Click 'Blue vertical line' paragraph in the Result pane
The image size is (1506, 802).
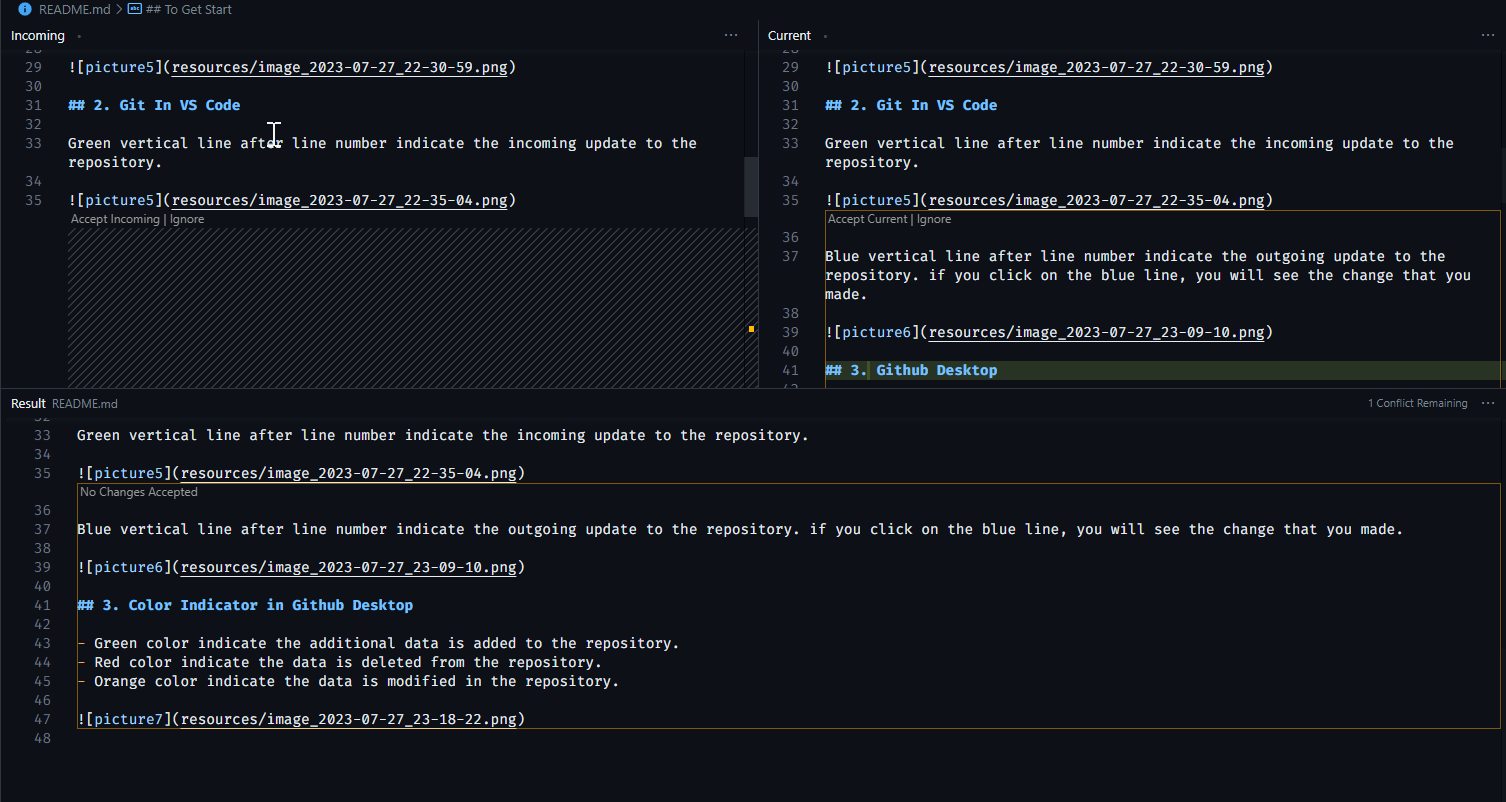[740, 529]
